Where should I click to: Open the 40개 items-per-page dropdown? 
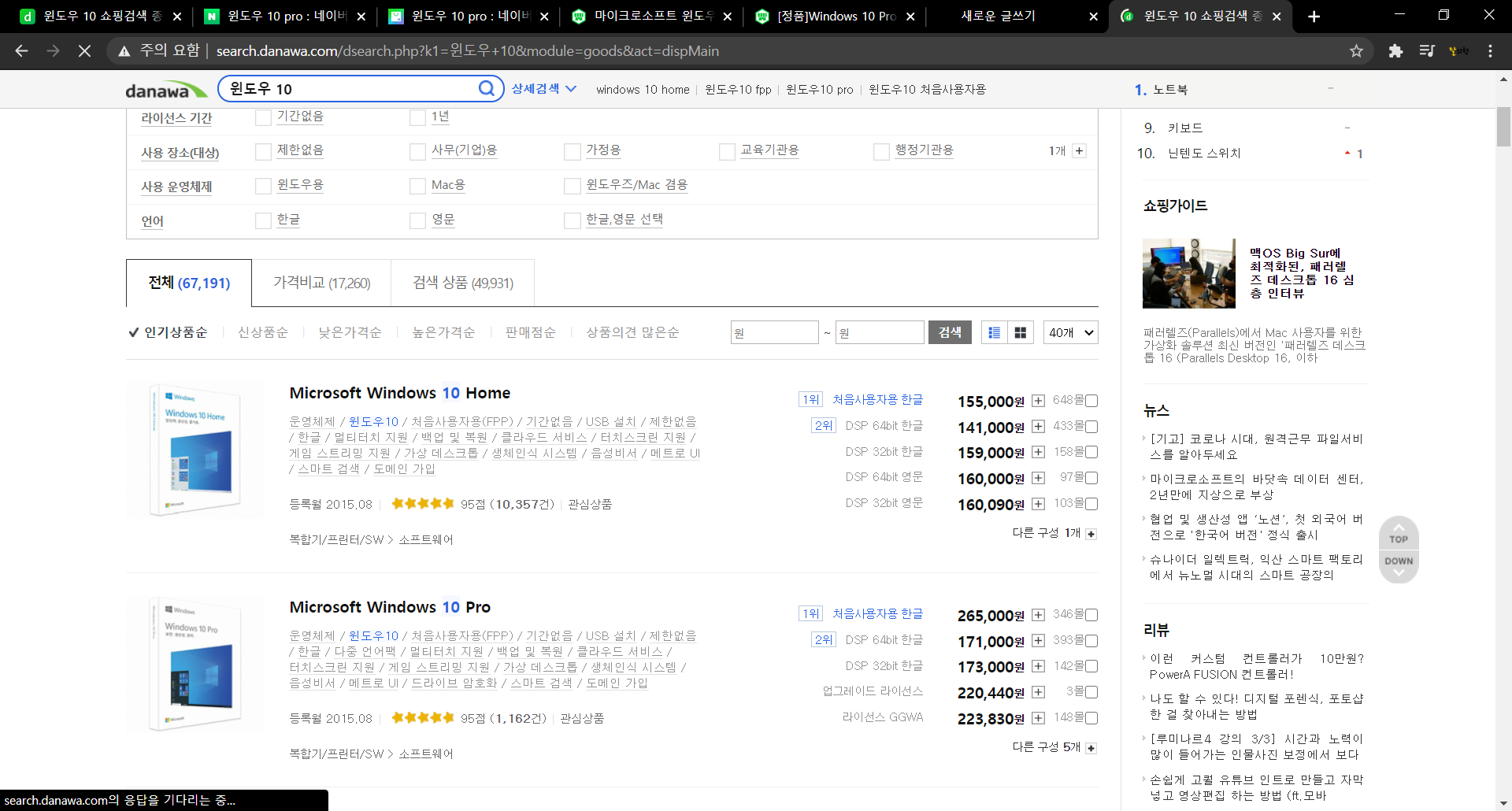point(1070,332)
